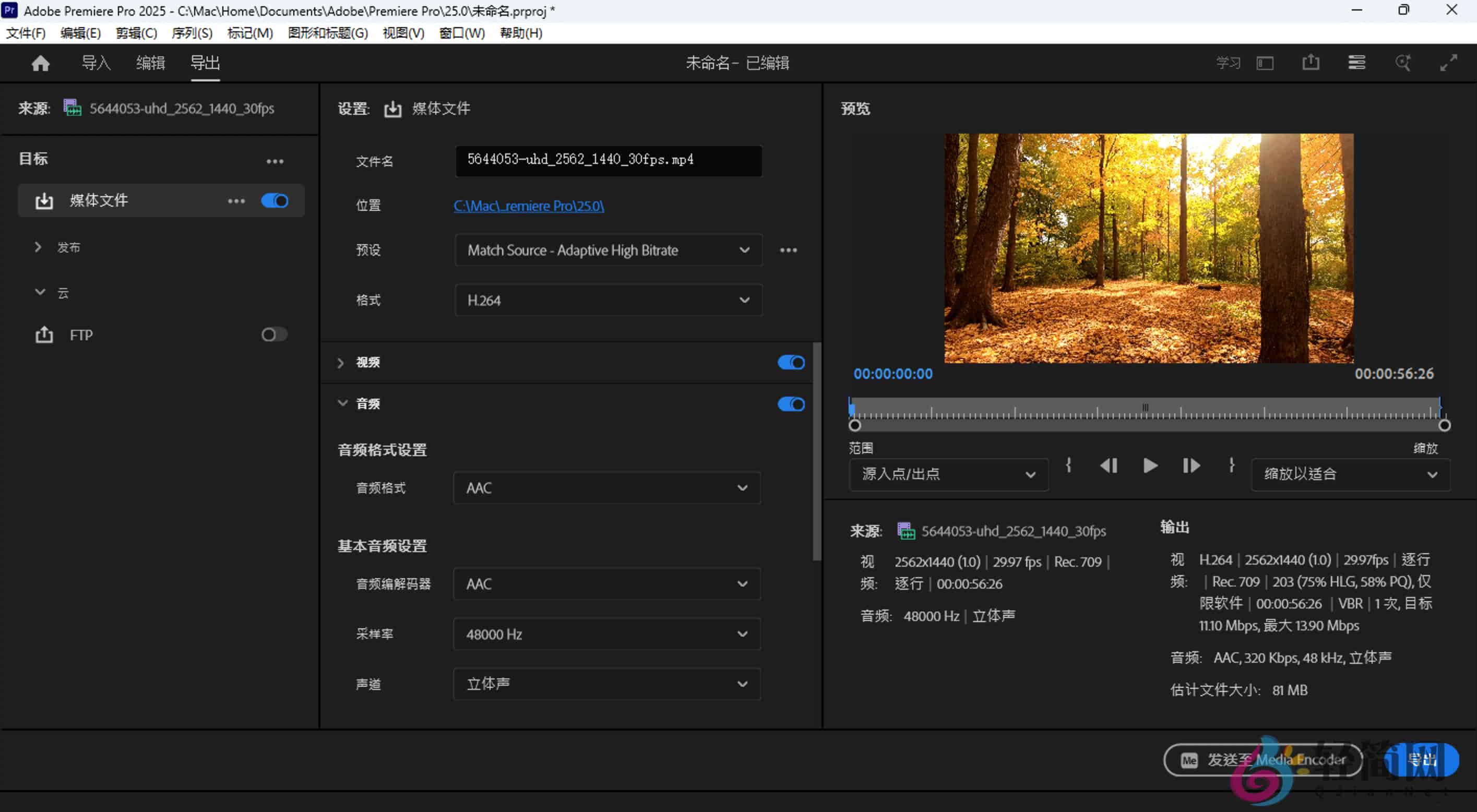
Task: Switch to the 编辑 tab in header
Action: [150, 63]
